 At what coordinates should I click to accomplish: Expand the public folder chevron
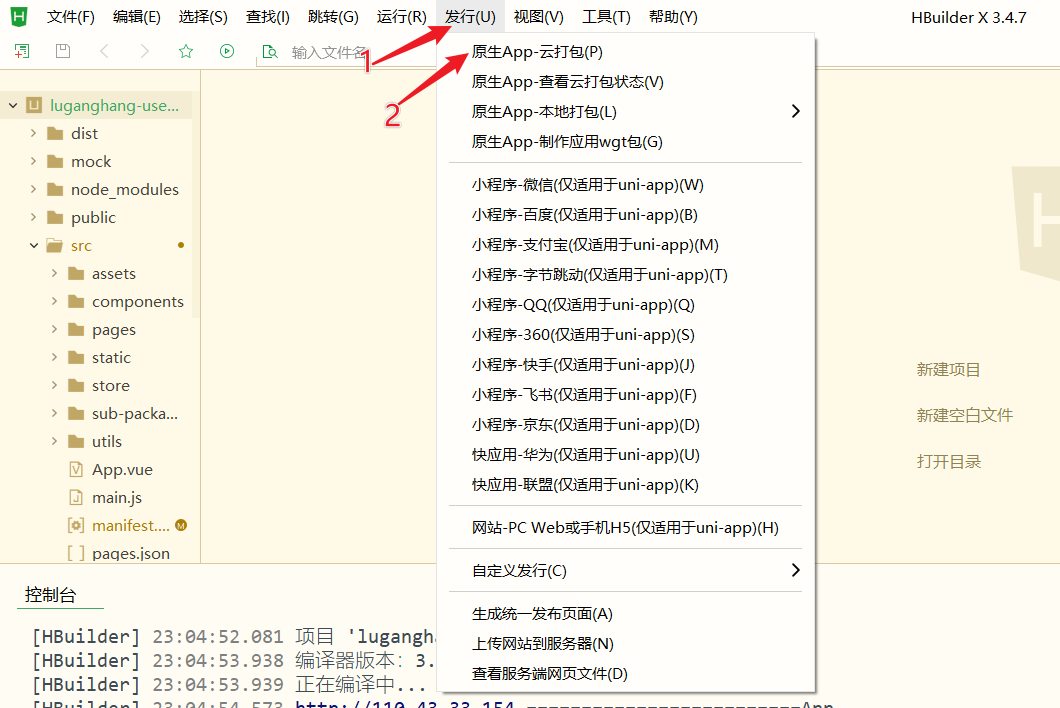(x=33, y=217)
